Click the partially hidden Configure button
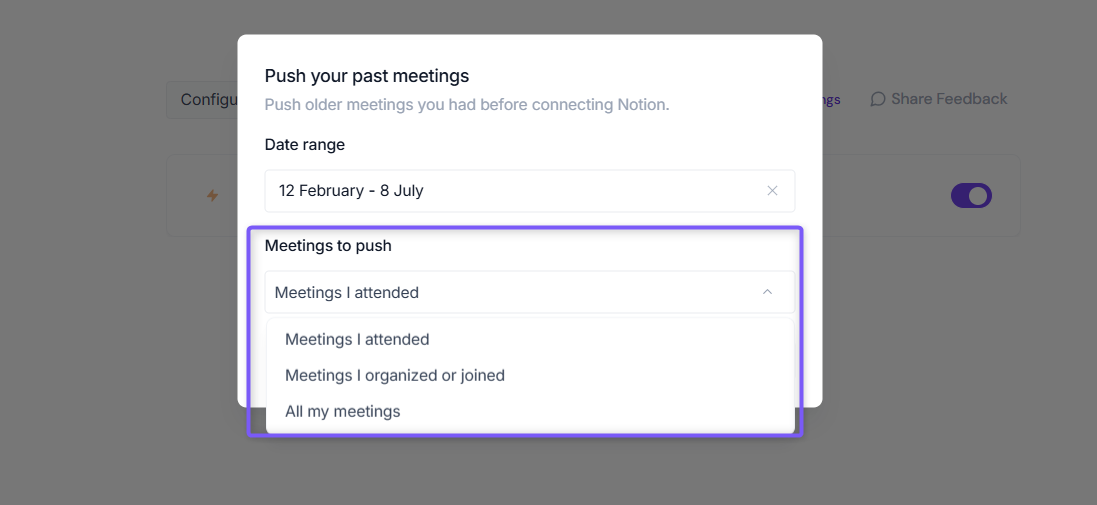1097x505 pixels. [203, 99]
